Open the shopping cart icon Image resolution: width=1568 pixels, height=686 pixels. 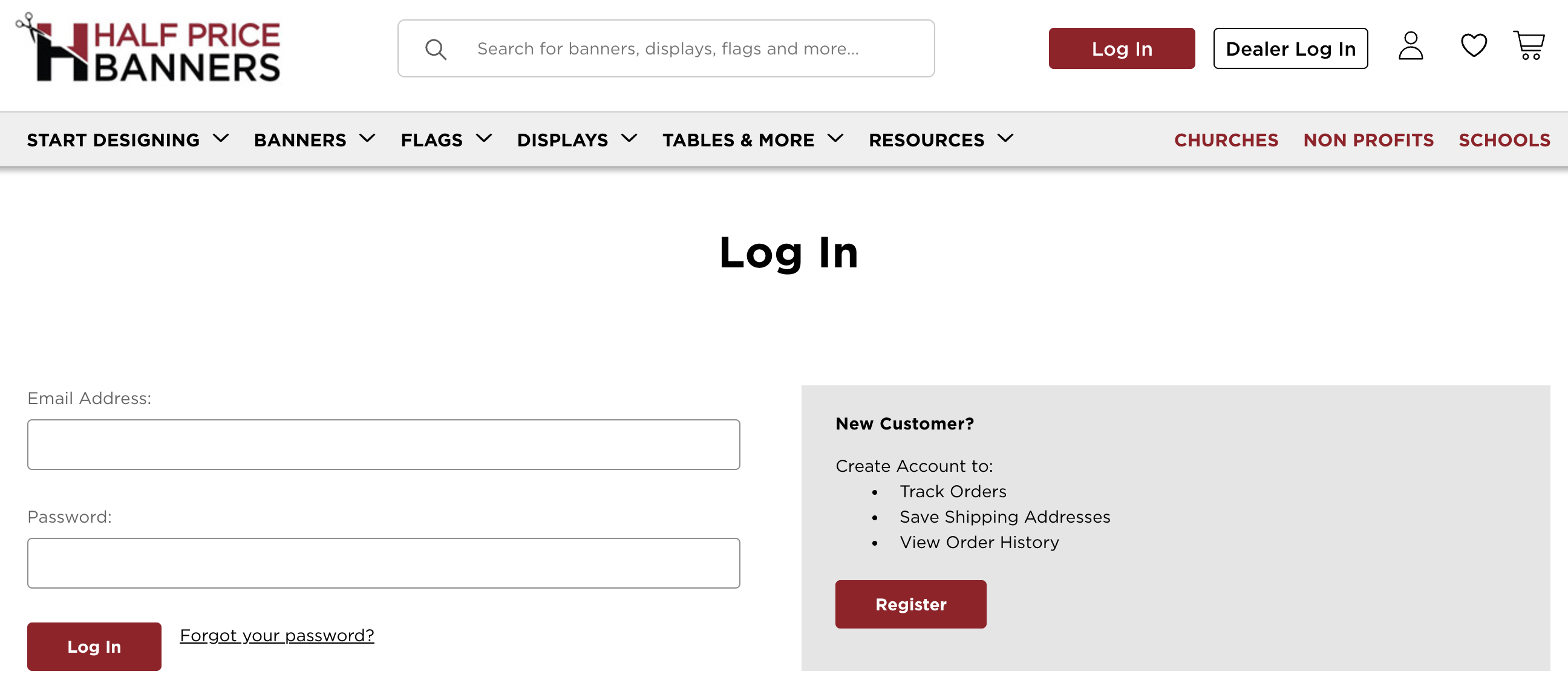(x=1529, y=47)
